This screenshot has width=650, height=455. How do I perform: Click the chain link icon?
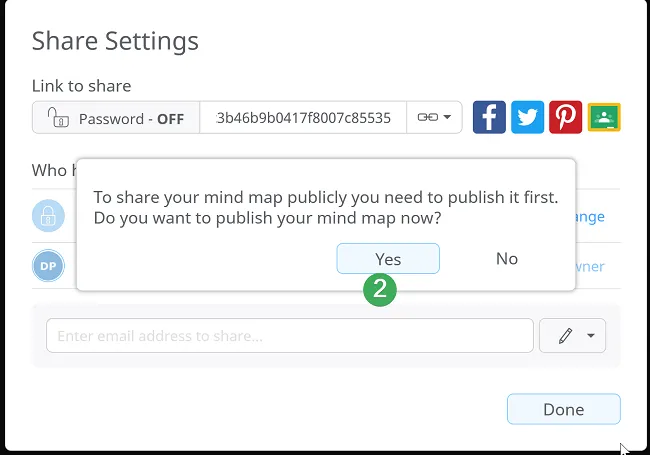coord(426,118)
